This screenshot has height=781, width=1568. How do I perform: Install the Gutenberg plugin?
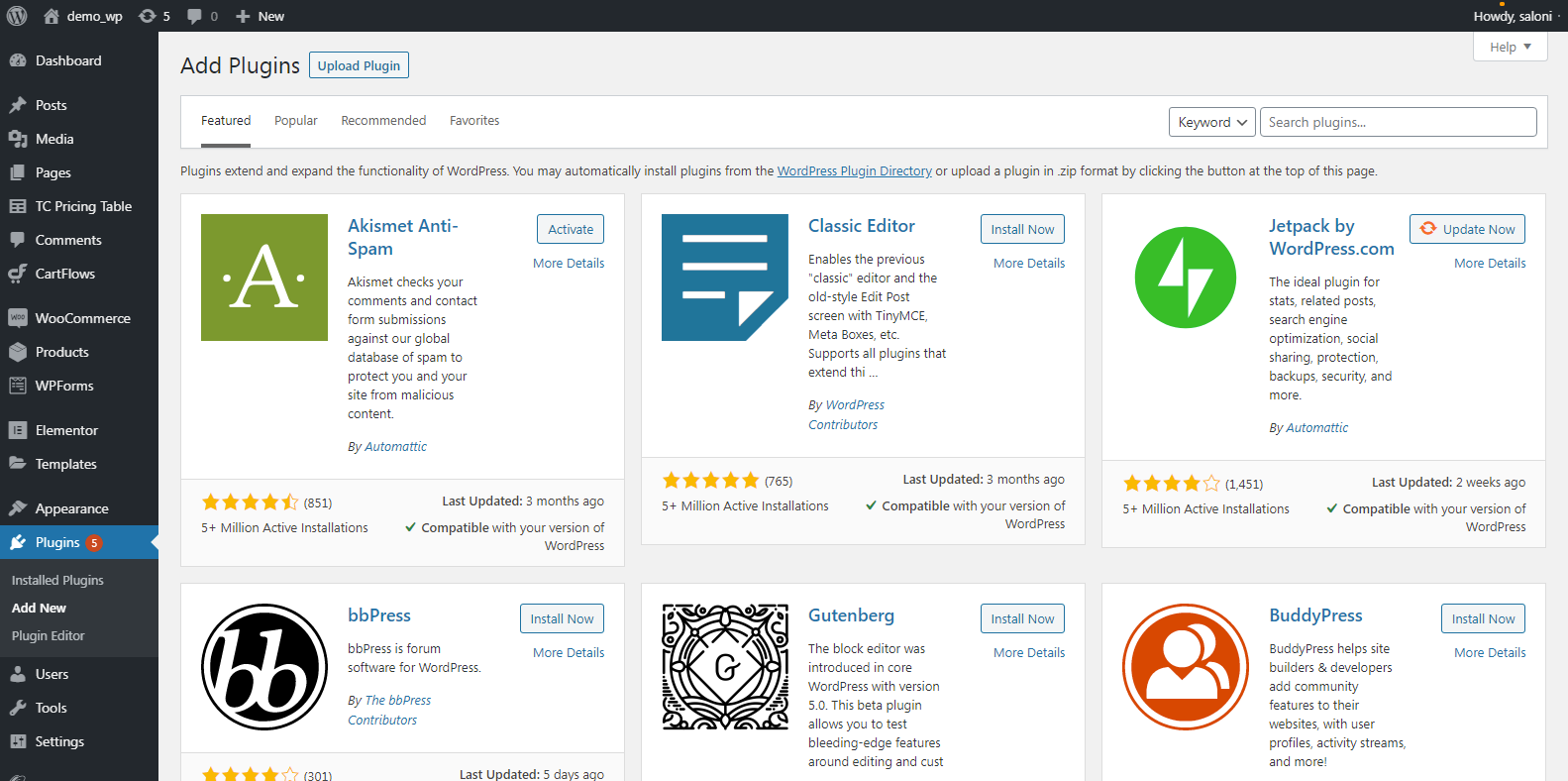point(1022,618)
